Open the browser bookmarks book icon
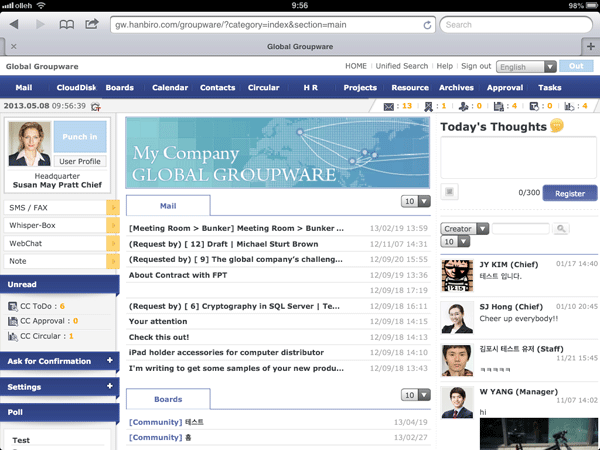Image resolution: width=600 pixels, height=450 pixels. click(66, 23)
